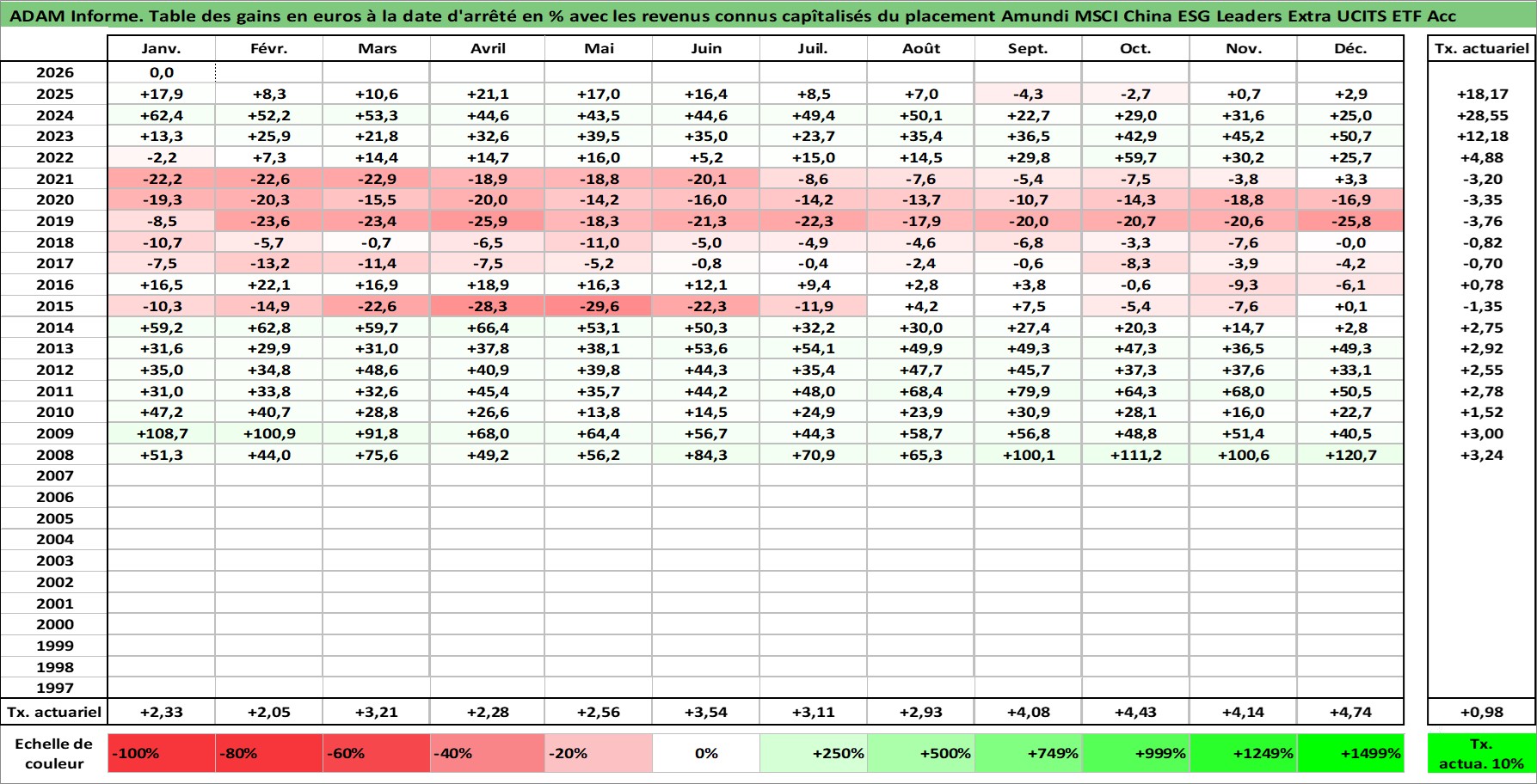Select the -25,8 cell for December 2019
The height and width of the screenshot is (784, 1537).
[x=1350, y=222]
